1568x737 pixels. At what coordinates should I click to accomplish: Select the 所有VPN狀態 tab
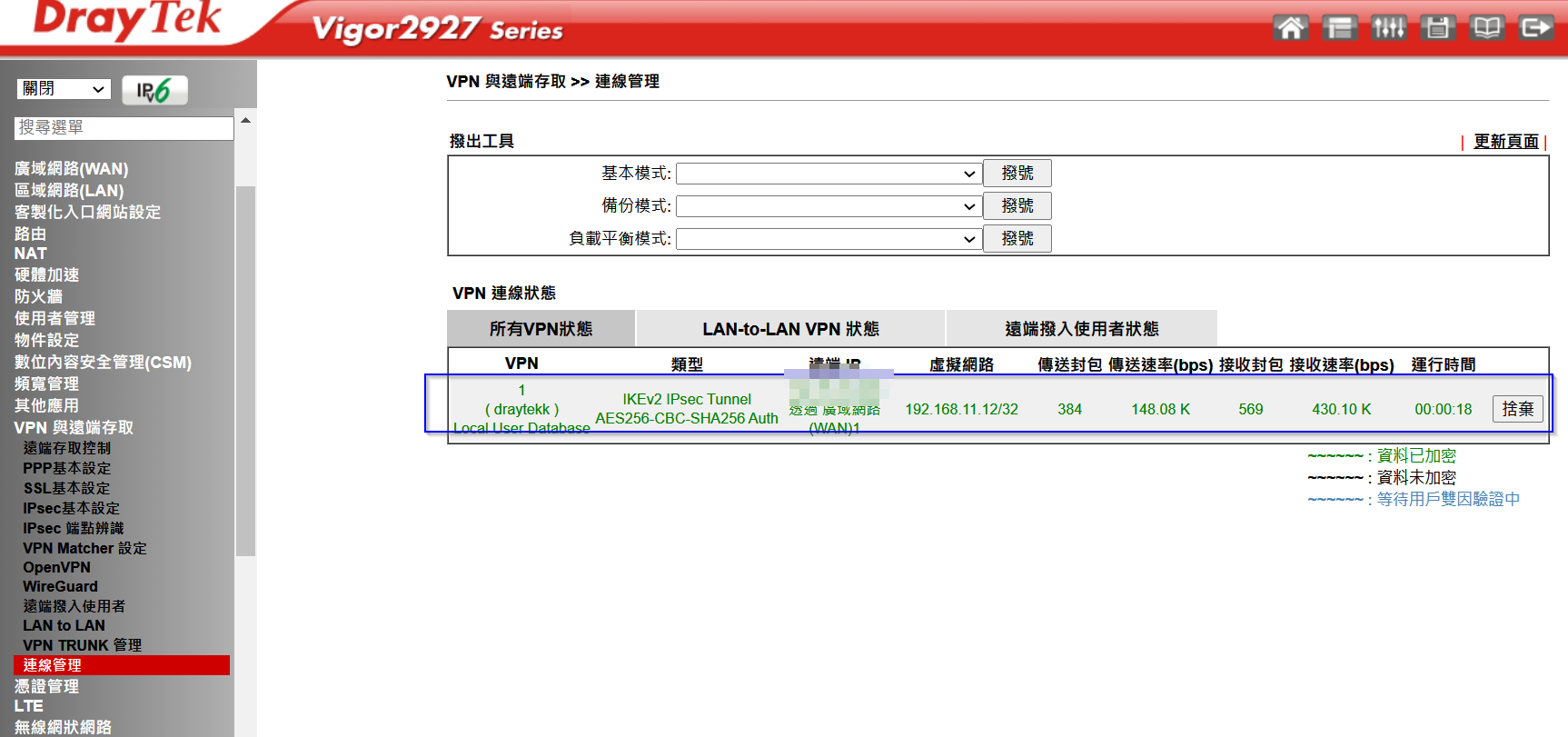click(x=541, y=329)
